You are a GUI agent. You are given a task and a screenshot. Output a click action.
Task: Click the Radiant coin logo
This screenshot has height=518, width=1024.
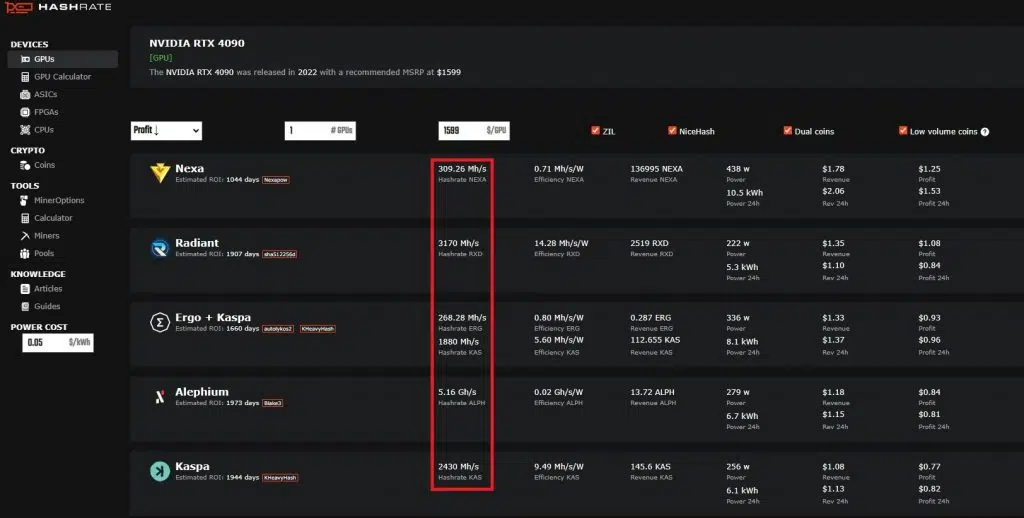[x=159, y=248]
